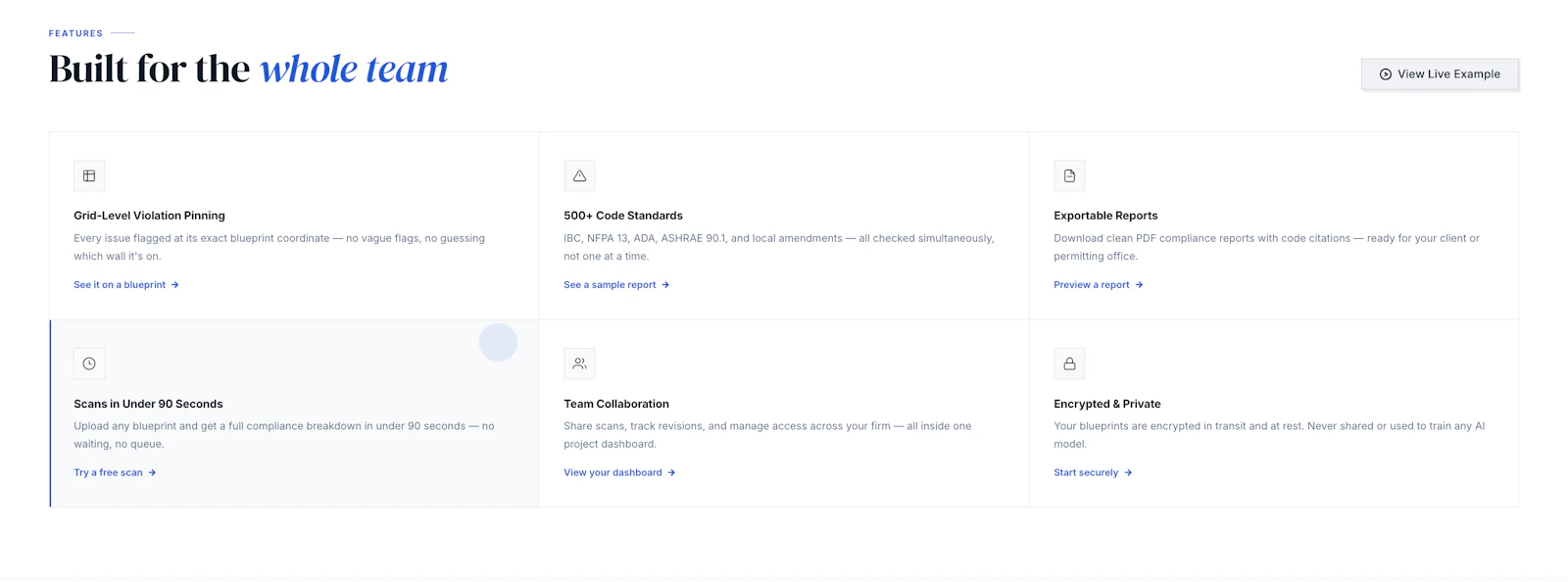Click the clock icon above Scans in Under 90 Seconds
This screenshot has height=582, width=1568.
point(89,364)
